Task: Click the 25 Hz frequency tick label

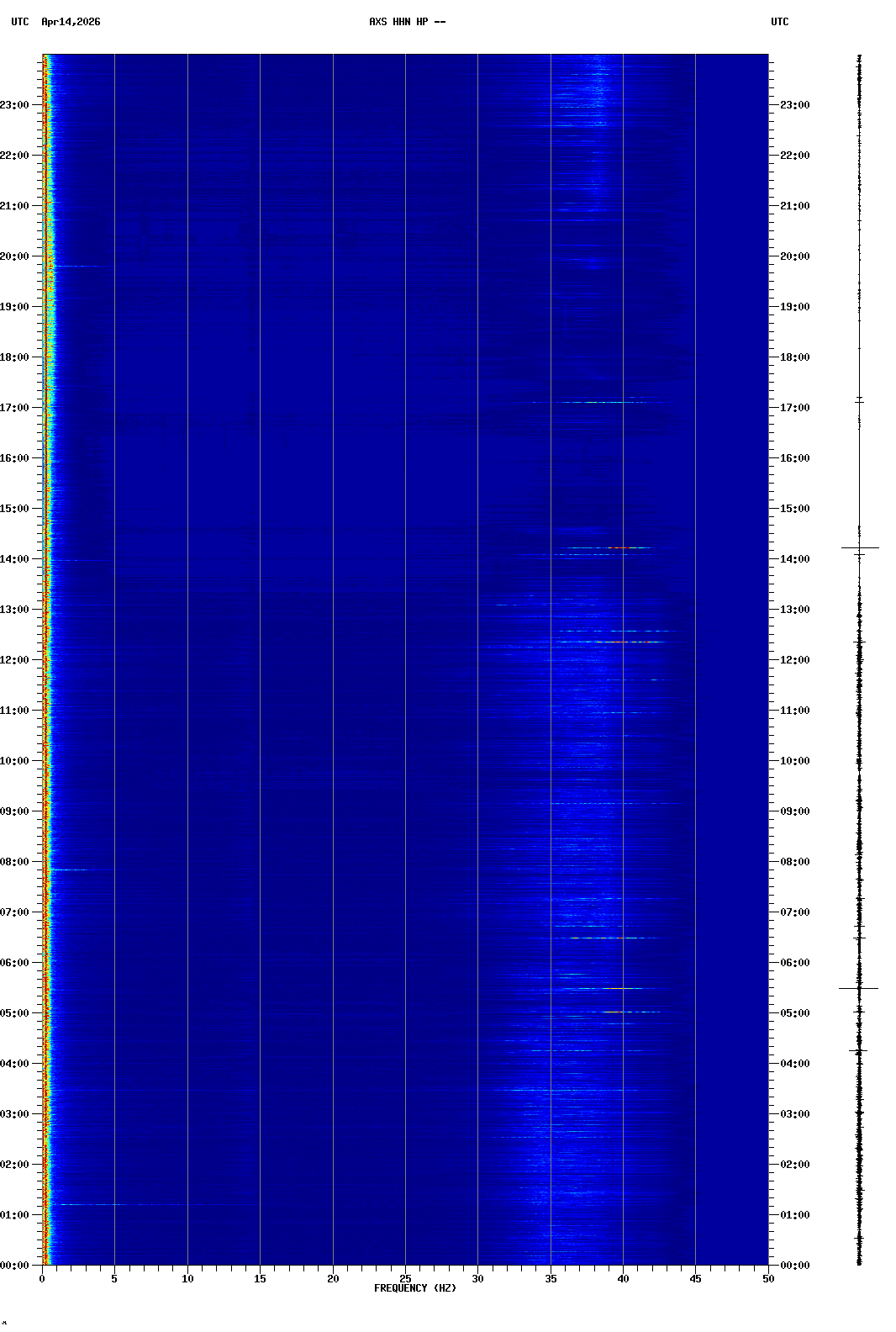Action: [405, 1279]
